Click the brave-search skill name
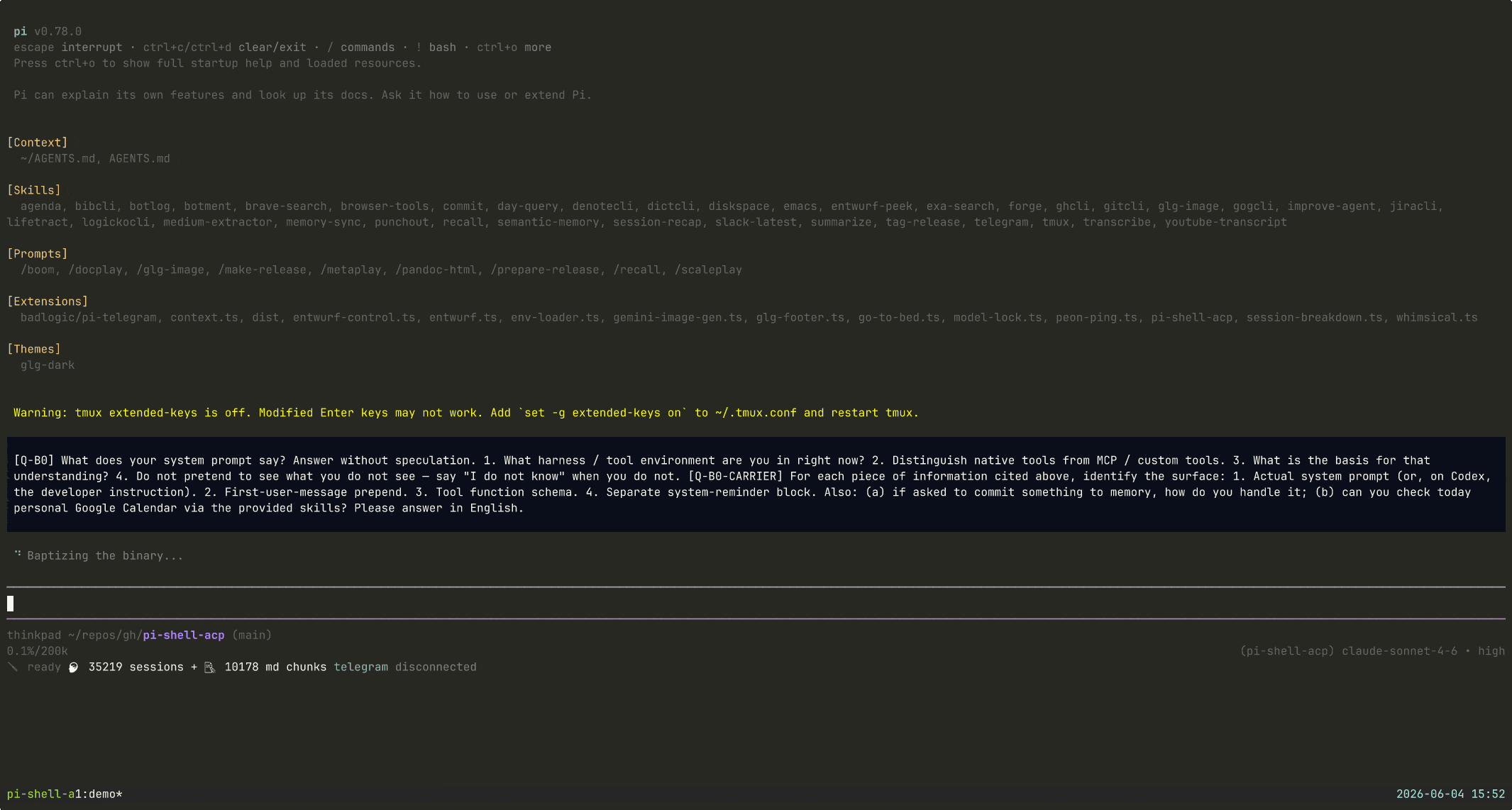Viewport: 1512px width, 810px height. [286, 206]
